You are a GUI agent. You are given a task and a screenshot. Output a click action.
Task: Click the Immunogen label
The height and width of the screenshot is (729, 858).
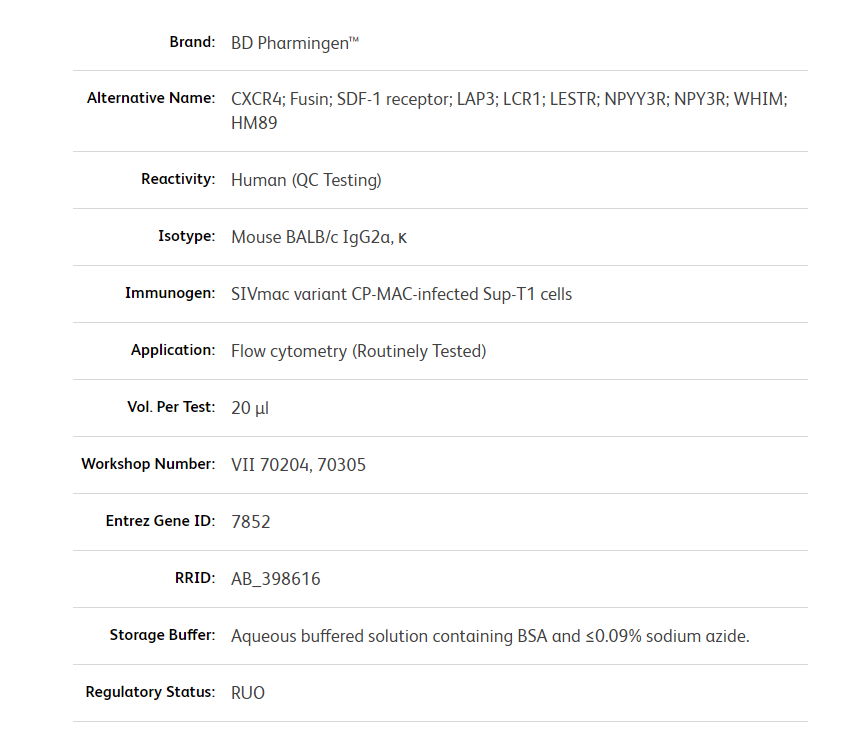point(170,293)
